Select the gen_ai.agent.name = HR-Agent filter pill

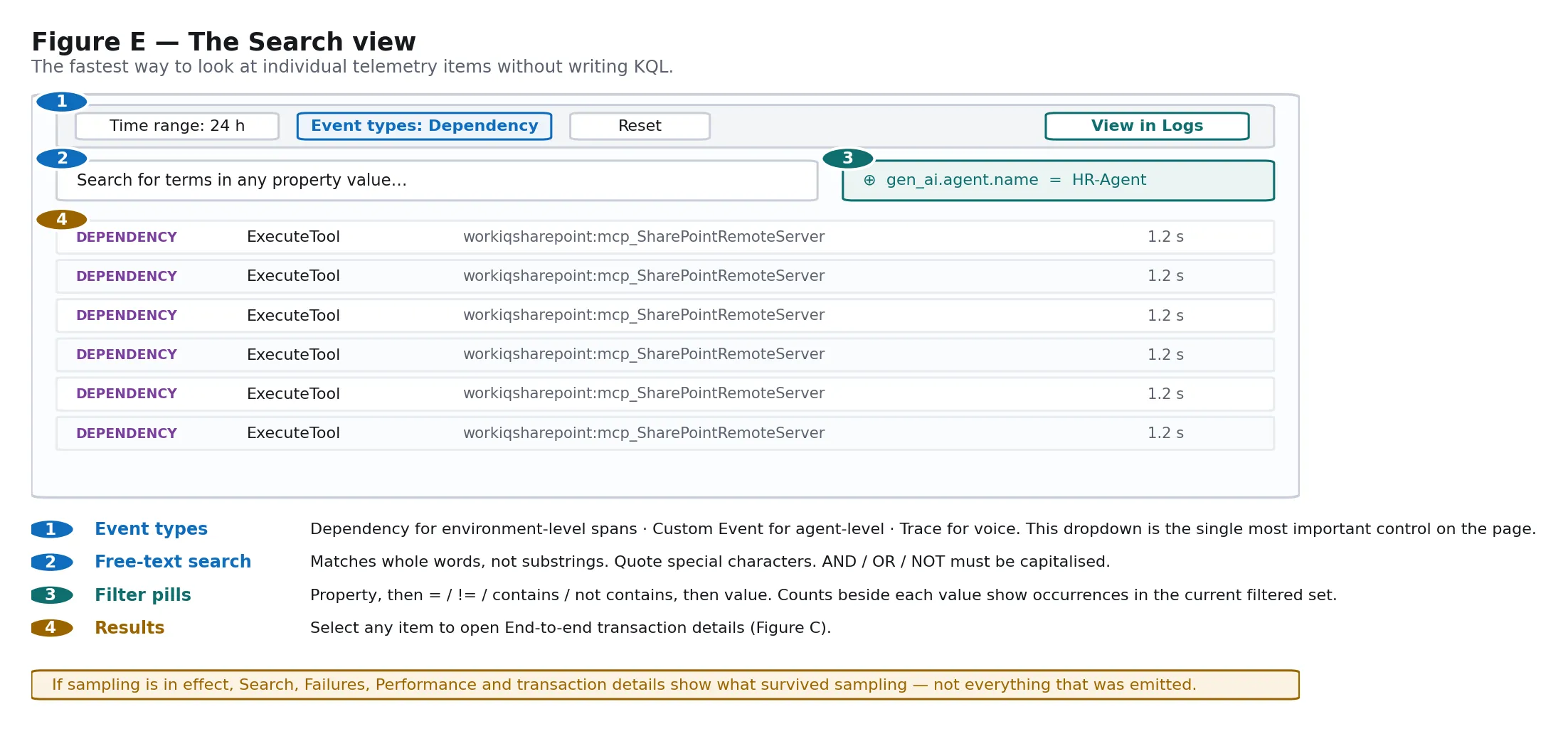click(1058, 181)
